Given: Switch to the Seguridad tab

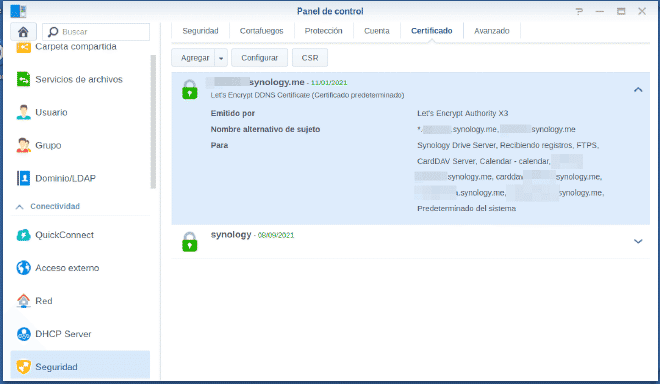Looking at the screenshot, I should point(200,31).
